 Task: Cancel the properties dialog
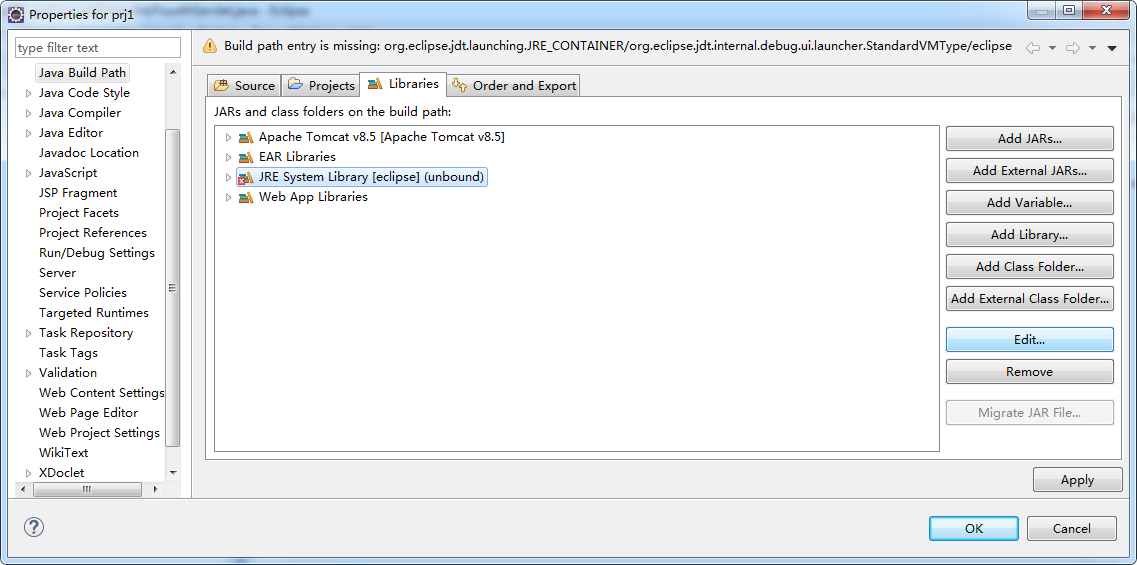click(1071, 529)
